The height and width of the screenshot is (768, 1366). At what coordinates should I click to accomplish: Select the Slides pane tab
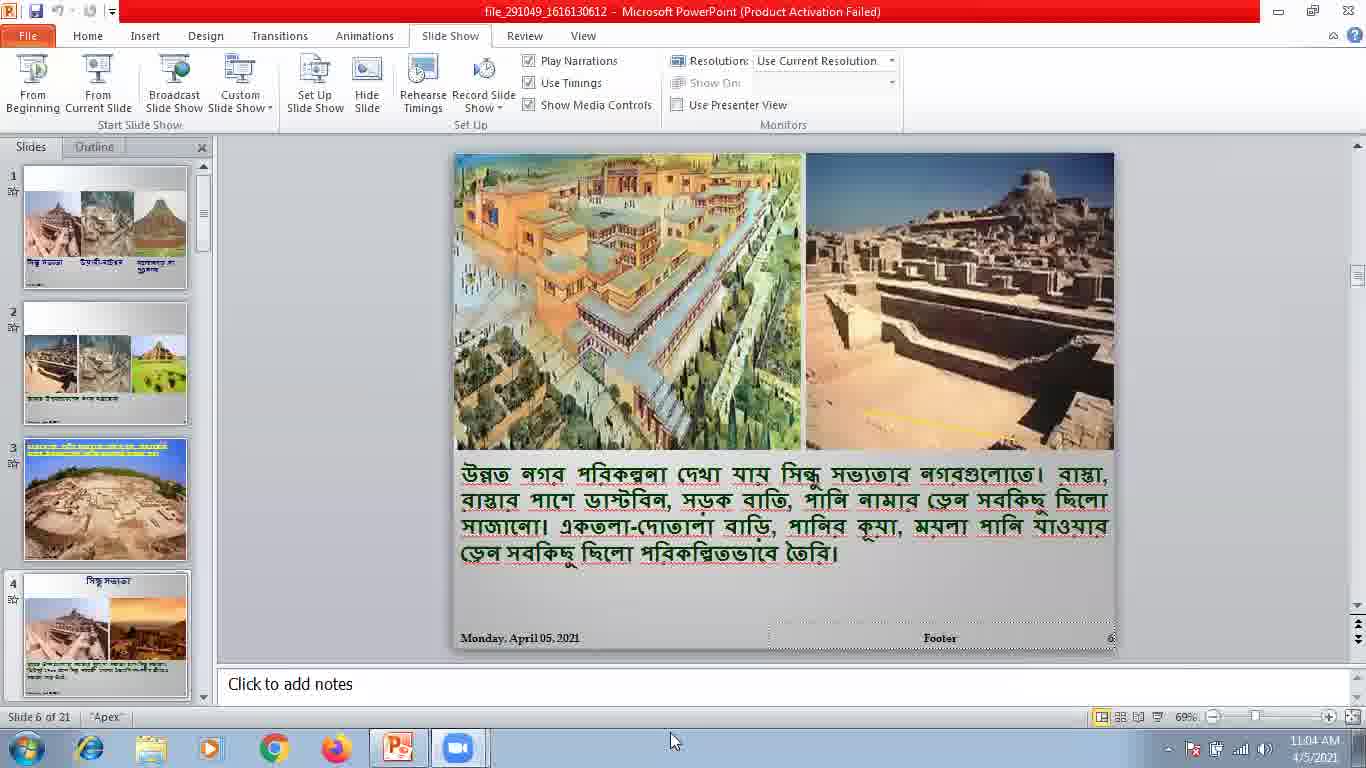point(31,147)
